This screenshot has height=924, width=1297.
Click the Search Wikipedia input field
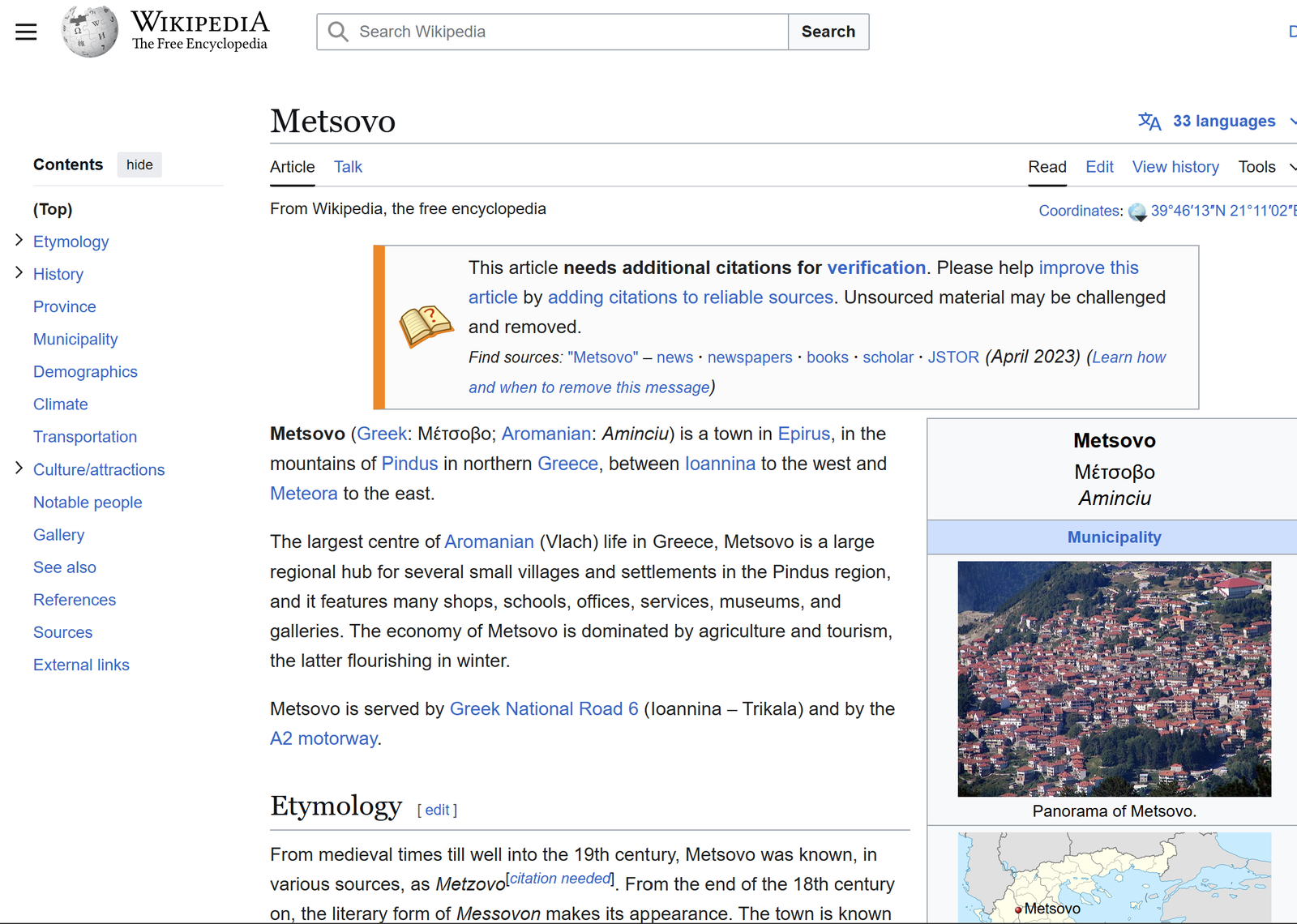567,32
